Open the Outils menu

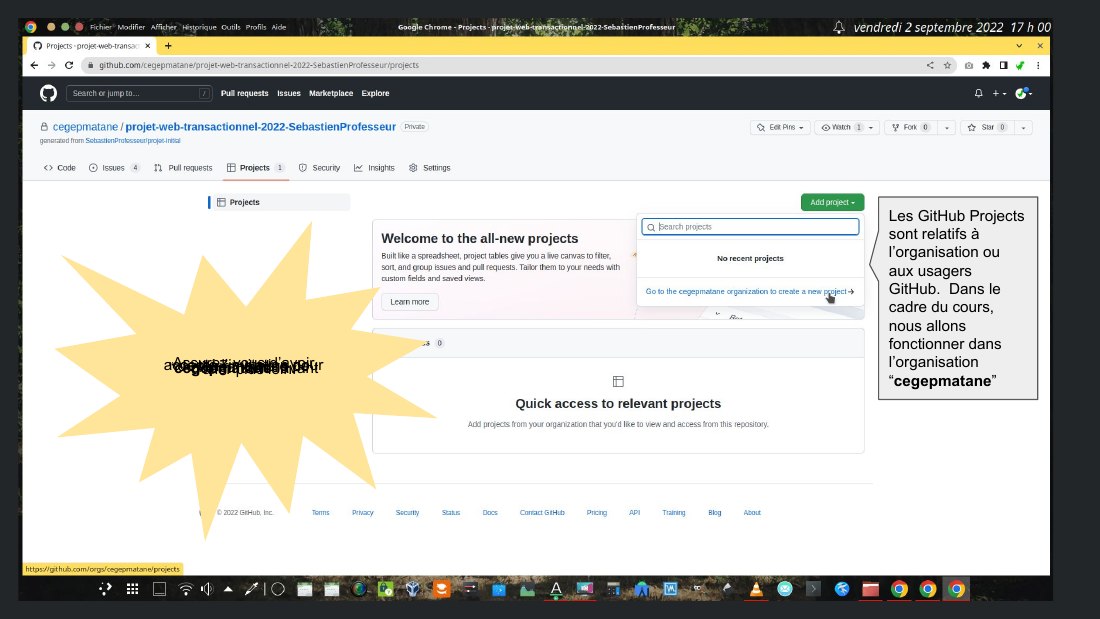231,27
